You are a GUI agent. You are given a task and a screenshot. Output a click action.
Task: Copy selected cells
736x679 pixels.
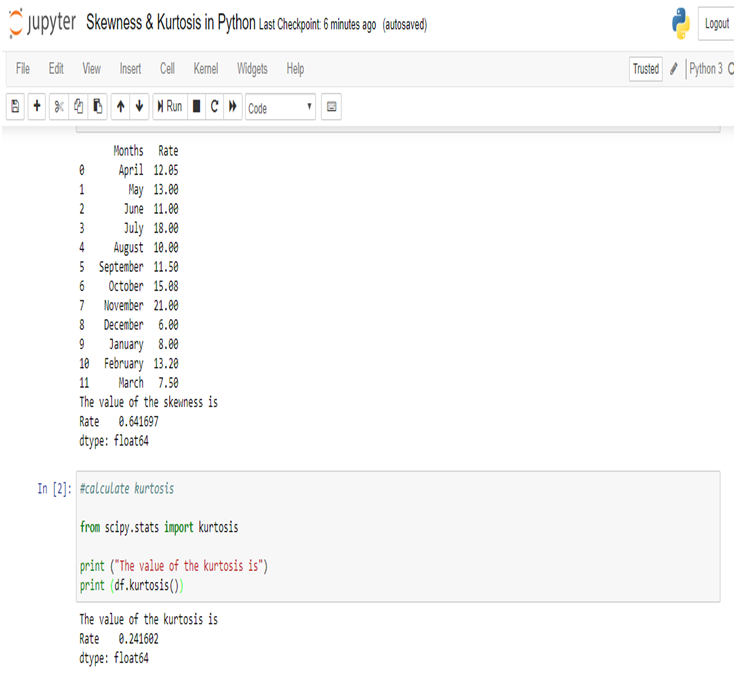[78, 107]
